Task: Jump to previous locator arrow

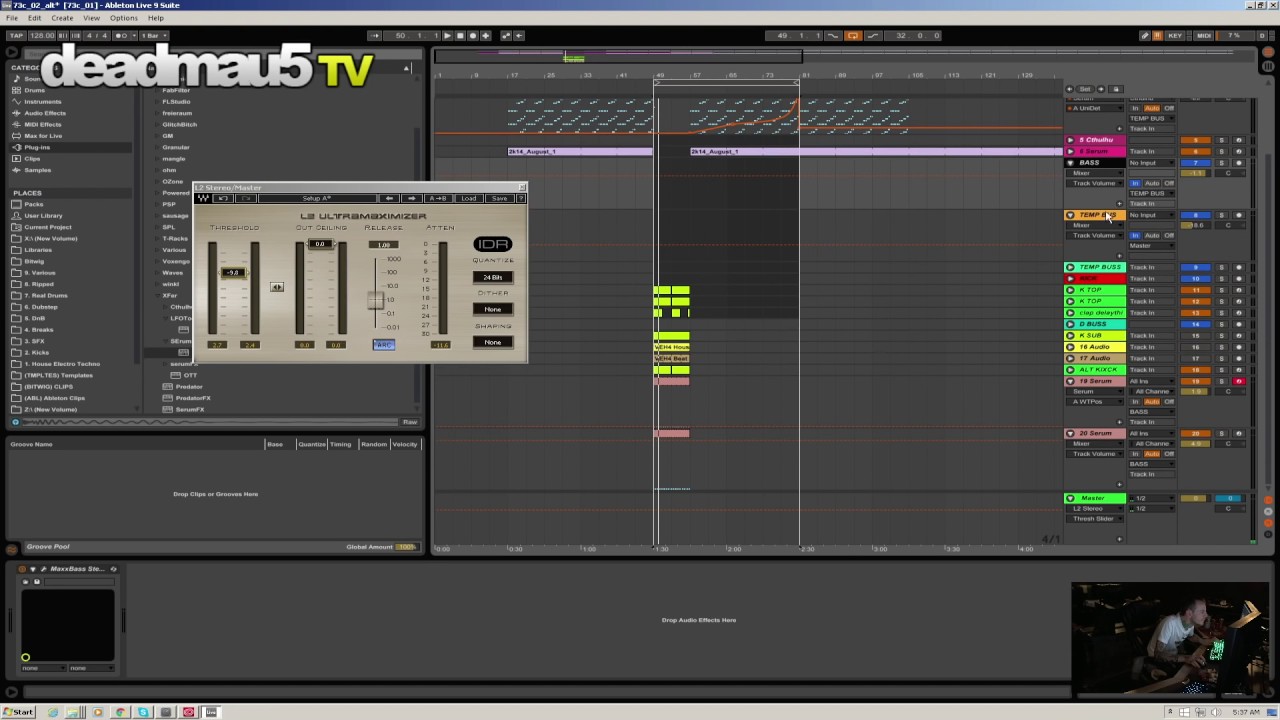Action: [1070, 89]
